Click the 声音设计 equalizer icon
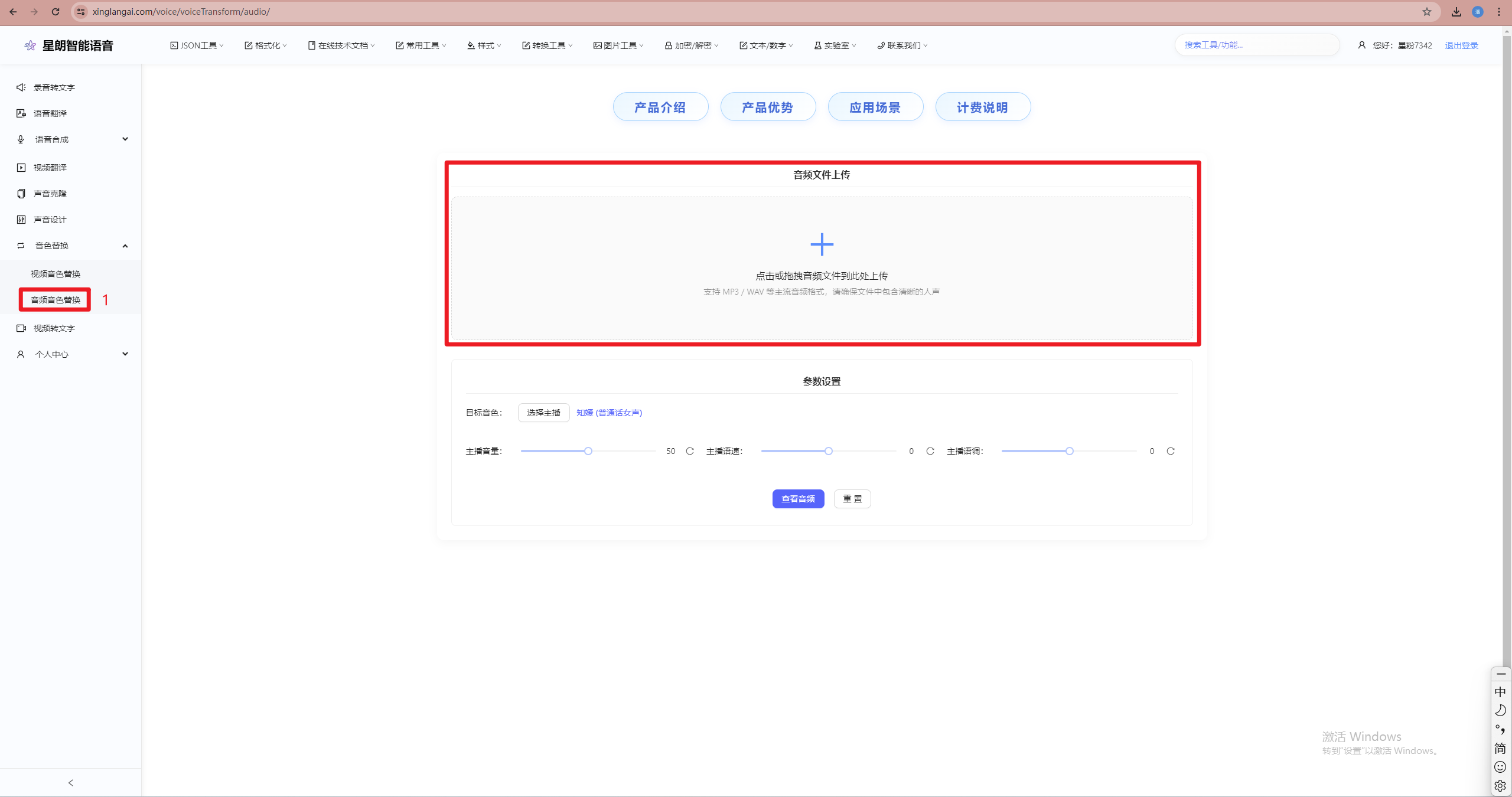Viewport: 1512px width, 797px height. click(21, 220)
